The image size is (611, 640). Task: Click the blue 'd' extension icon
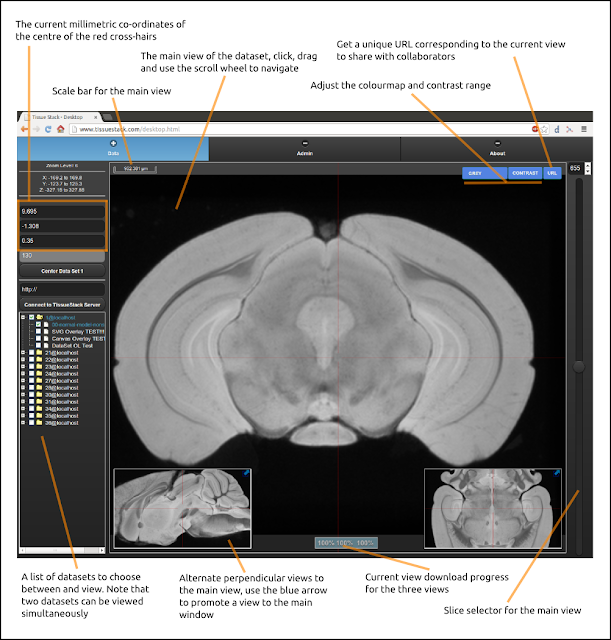tap(557, 129)
